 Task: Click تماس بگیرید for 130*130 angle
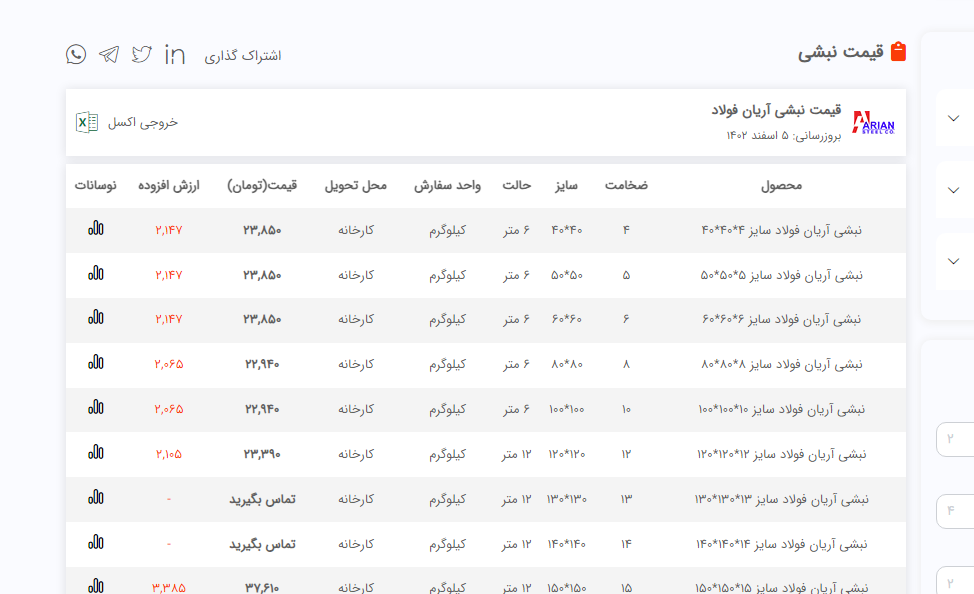click(262, 498)
